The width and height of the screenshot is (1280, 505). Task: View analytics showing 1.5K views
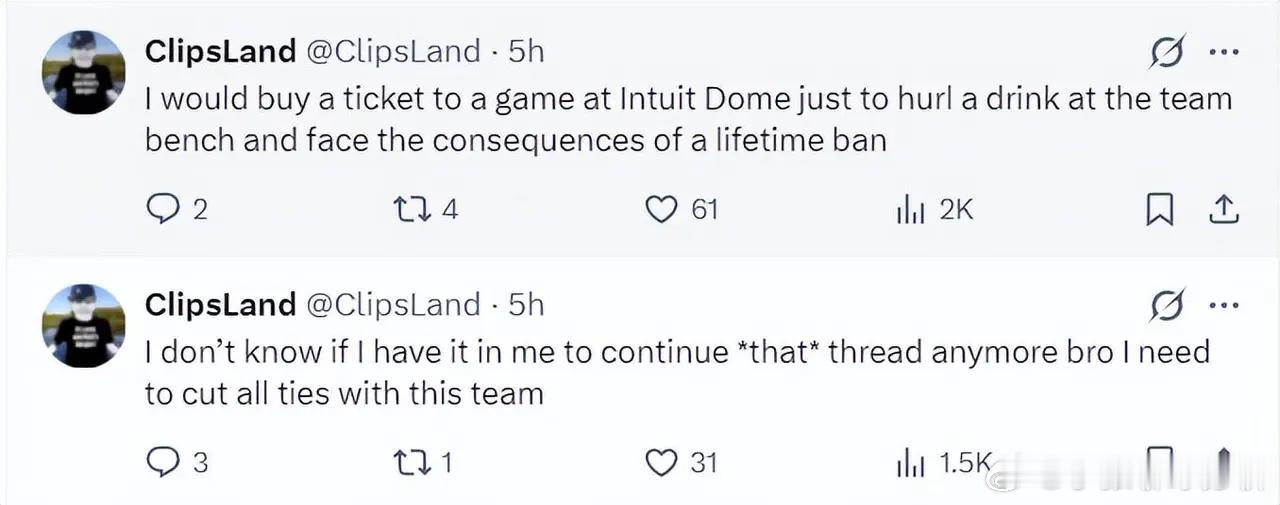click(909, 462)
